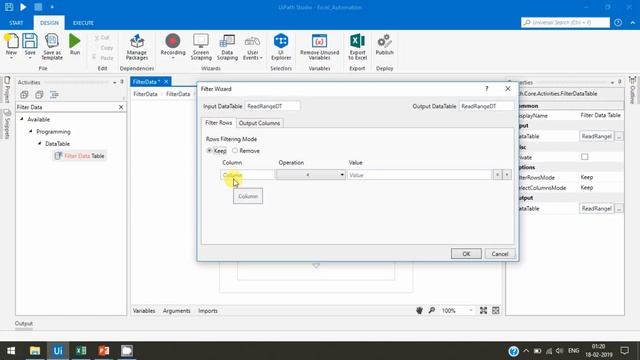
Task: Collapse the Programming tree node
Action: coord(31,131)
